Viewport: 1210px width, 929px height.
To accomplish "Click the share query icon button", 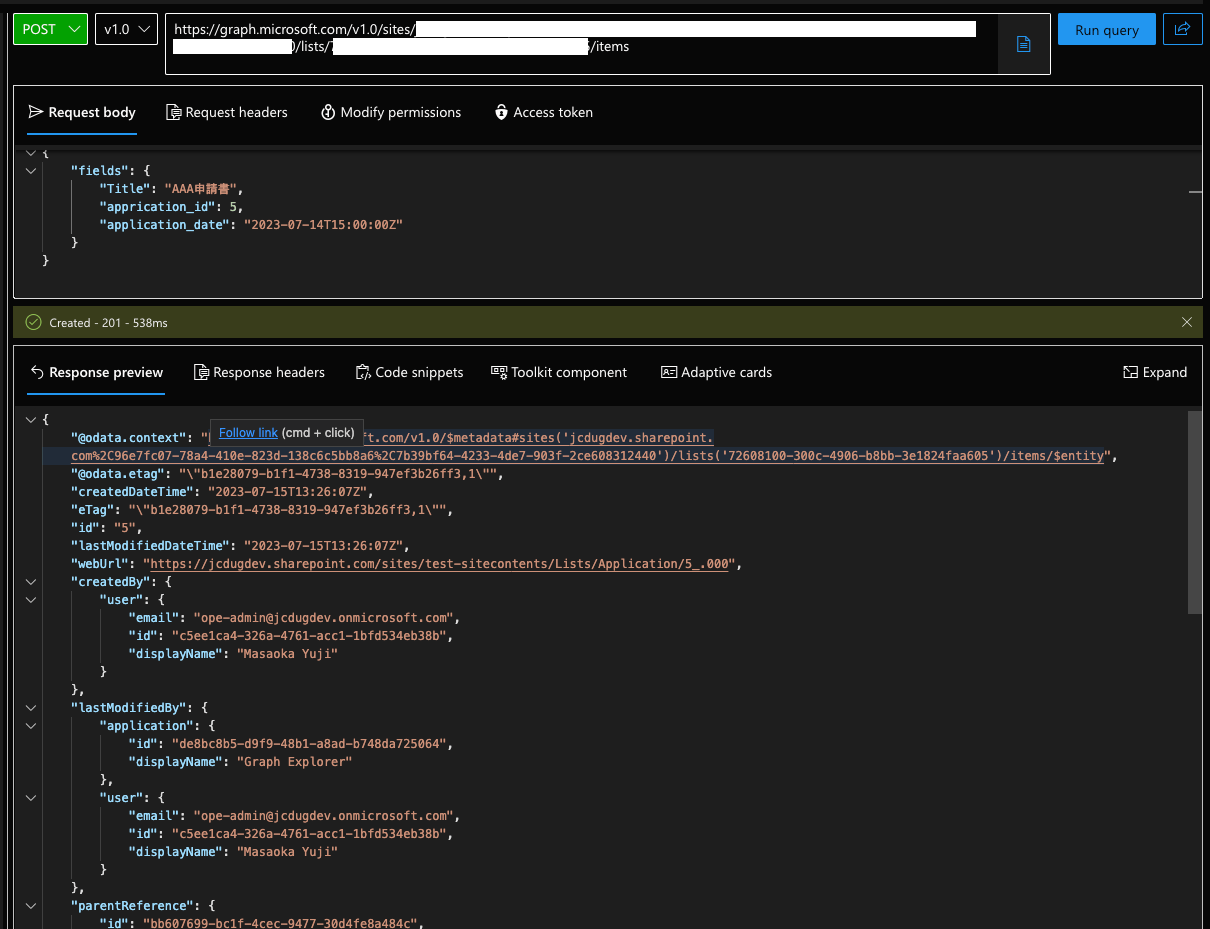I will pos(1183,29).
